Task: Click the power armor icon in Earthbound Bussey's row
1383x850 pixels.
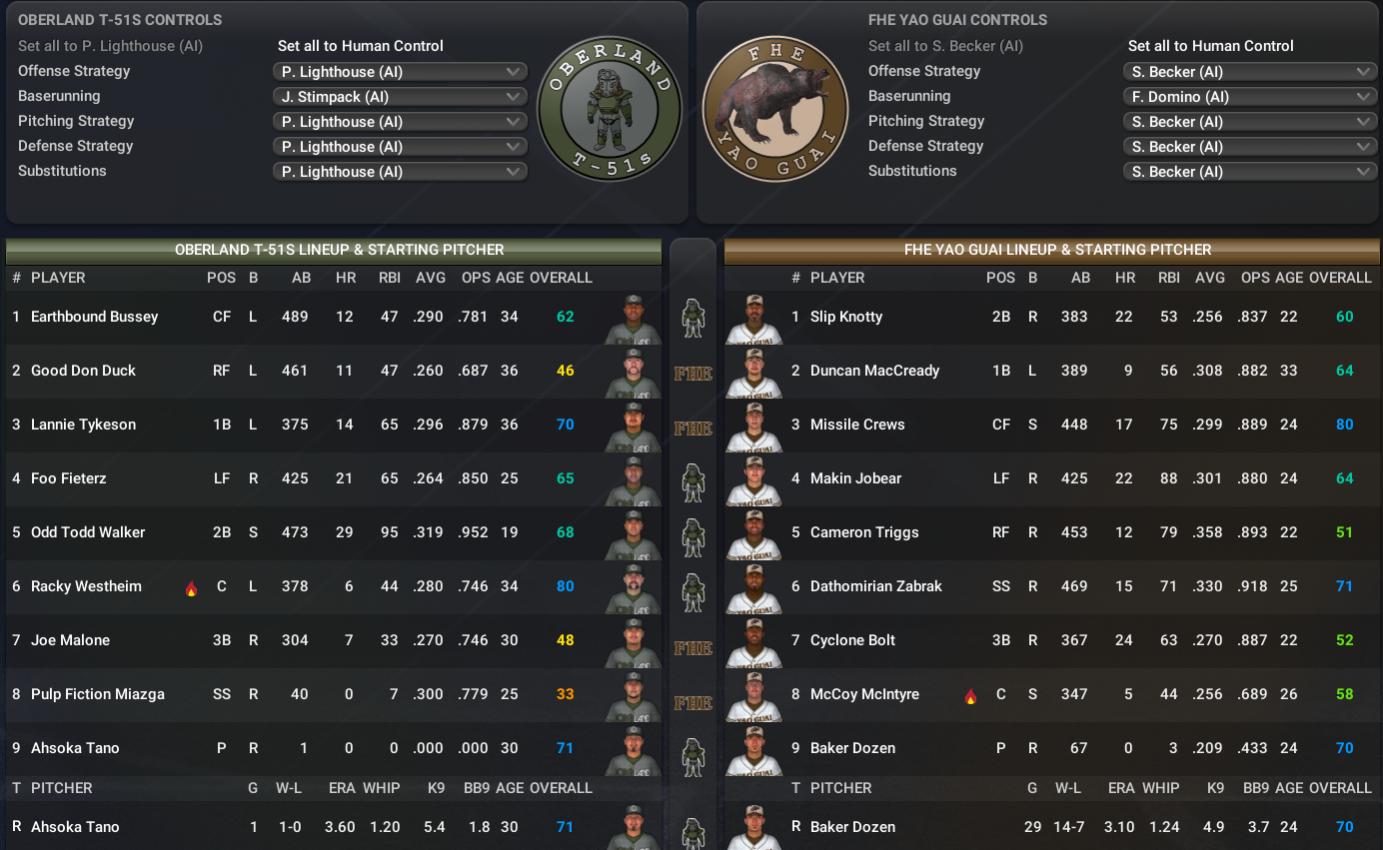Action: [x=693, y=318]
